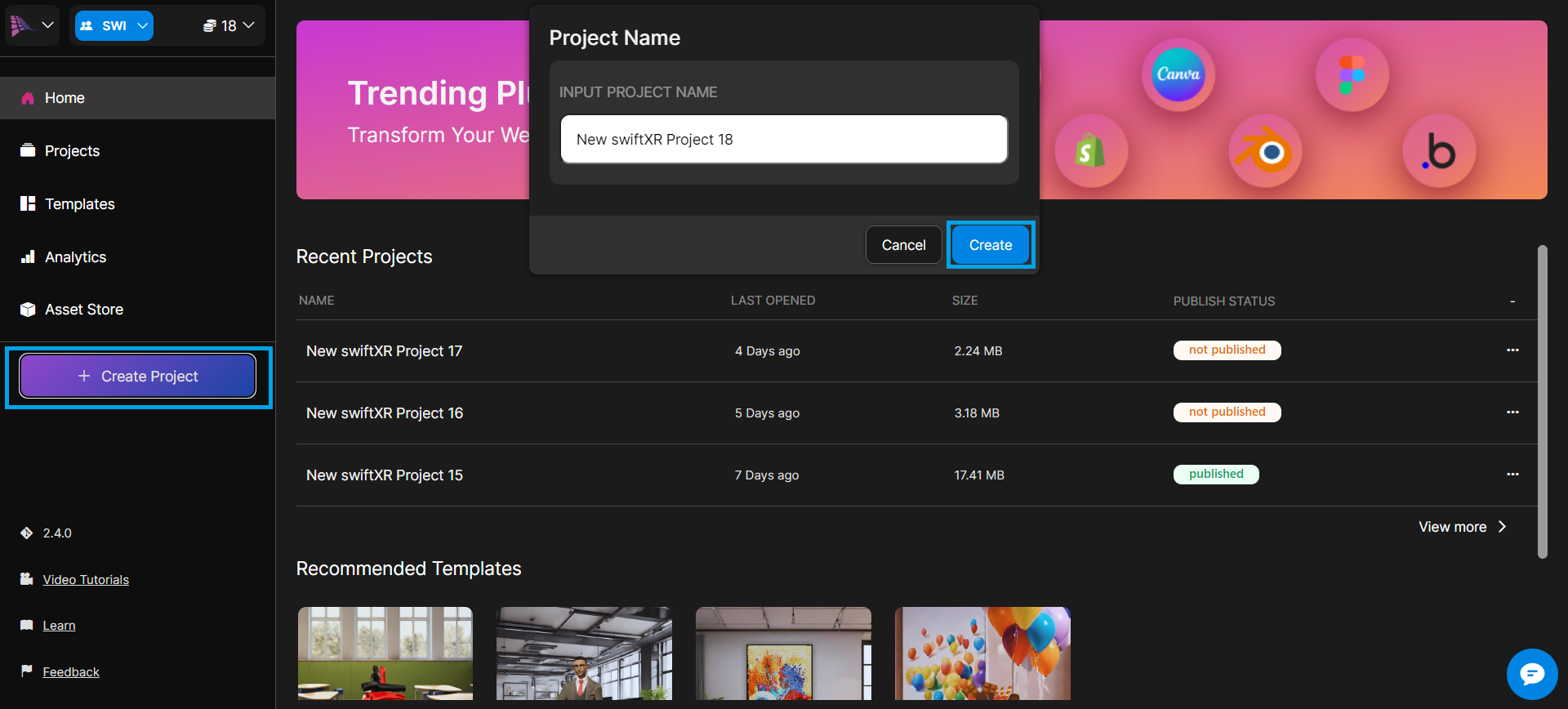The image size is (1568, 709).
Task: Open options for New swiftXR Project 15
Action: click(x=1512, y=475)
